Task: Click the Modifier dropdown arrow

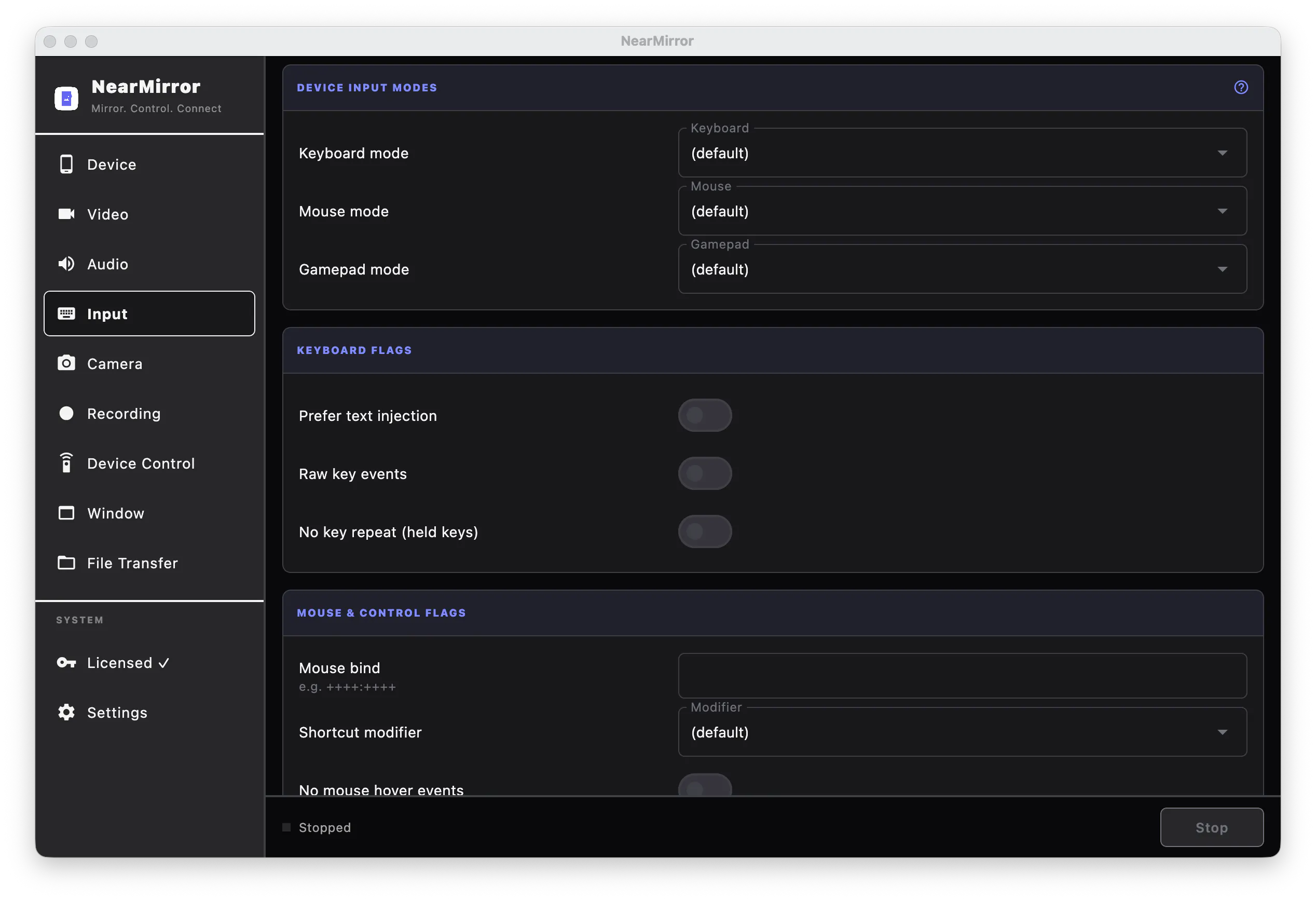Action: (1223, 732)
